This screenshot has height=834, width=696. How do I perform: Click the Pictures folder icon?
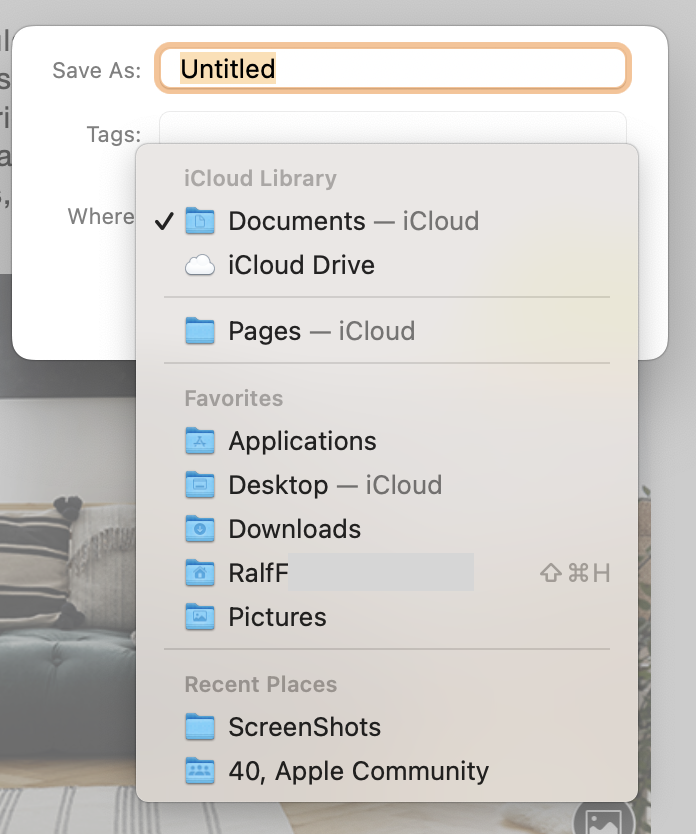point(200,617)
